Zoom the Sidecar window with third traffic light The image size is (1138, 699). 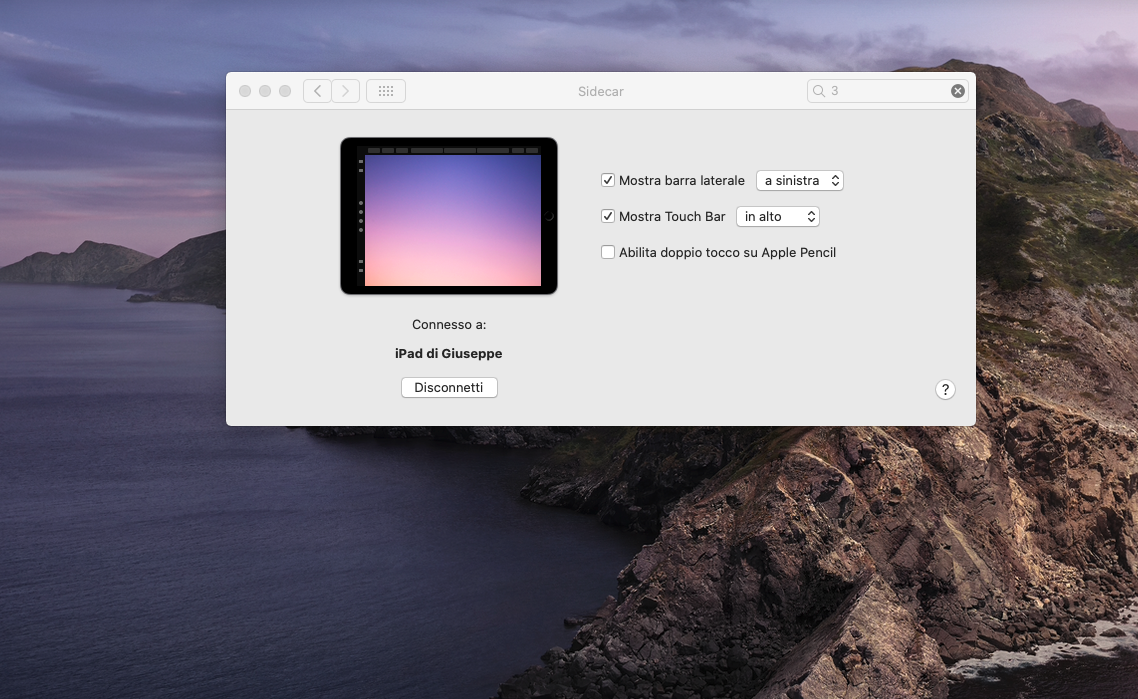click(285, 91)
